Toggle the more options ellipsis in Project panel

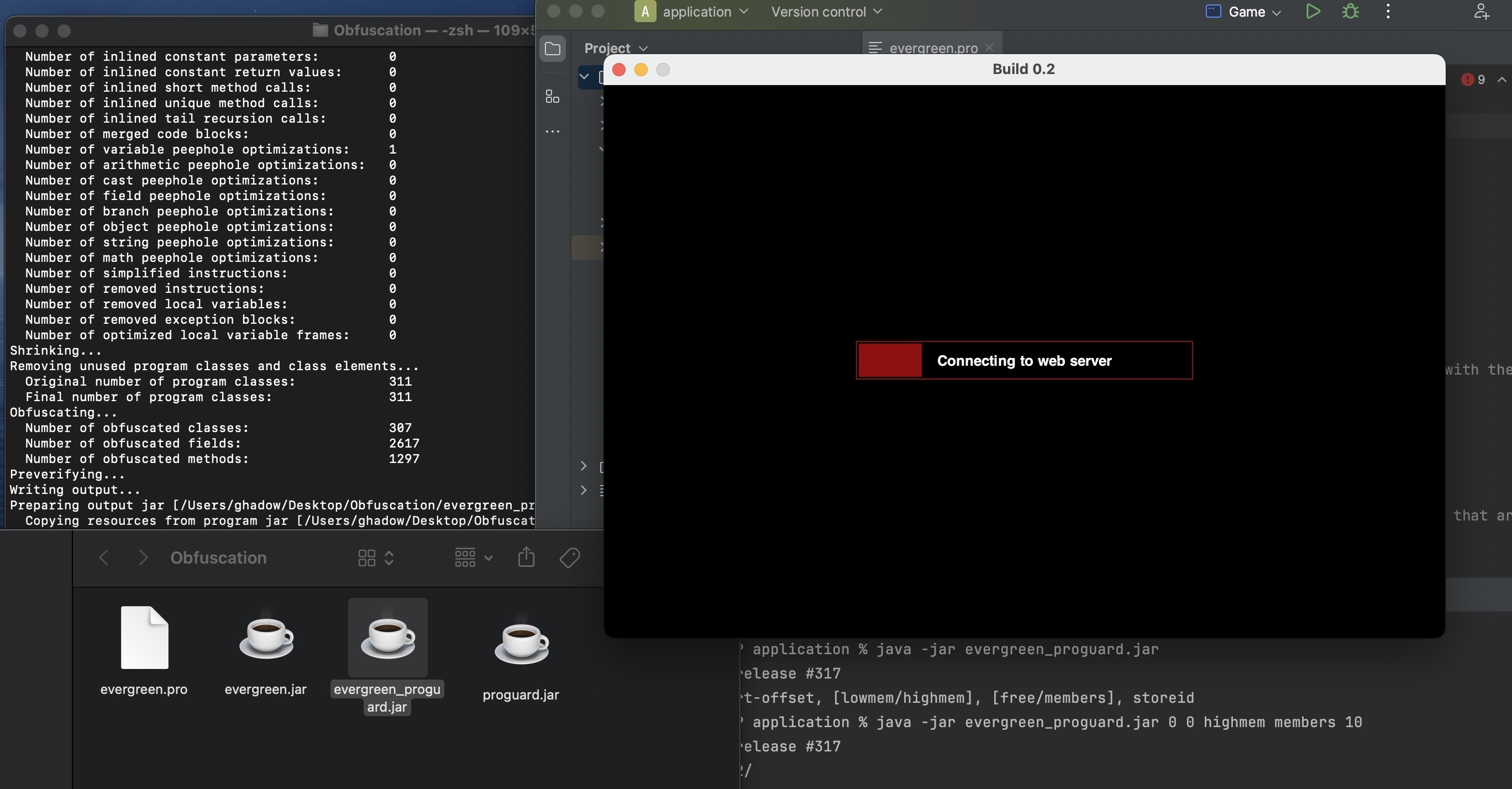tap(552, 131)
